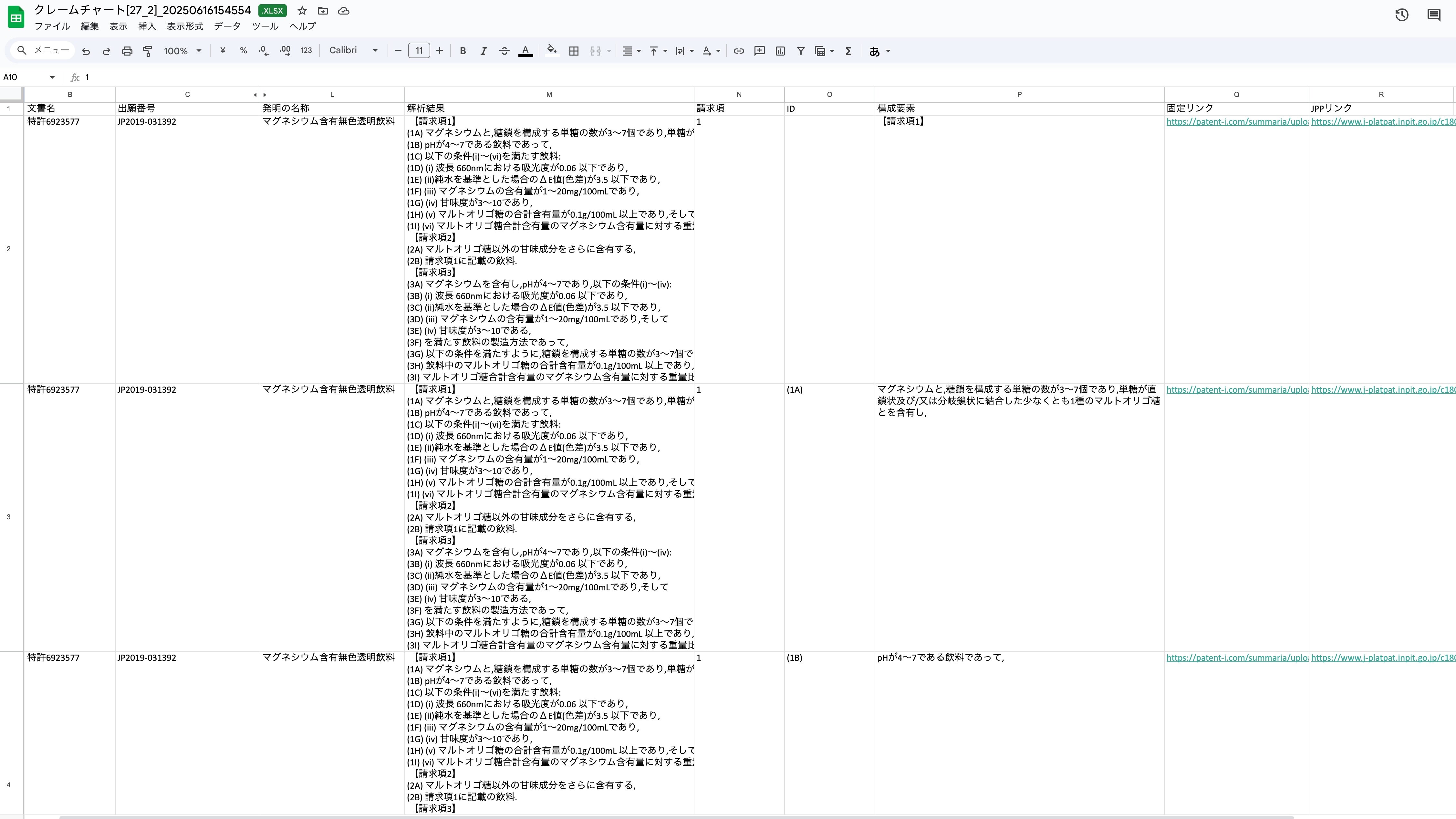The height and width of the screenshot is (819, 1456).
Task: Decrease the font size
Action: click(x=398, y=51)
